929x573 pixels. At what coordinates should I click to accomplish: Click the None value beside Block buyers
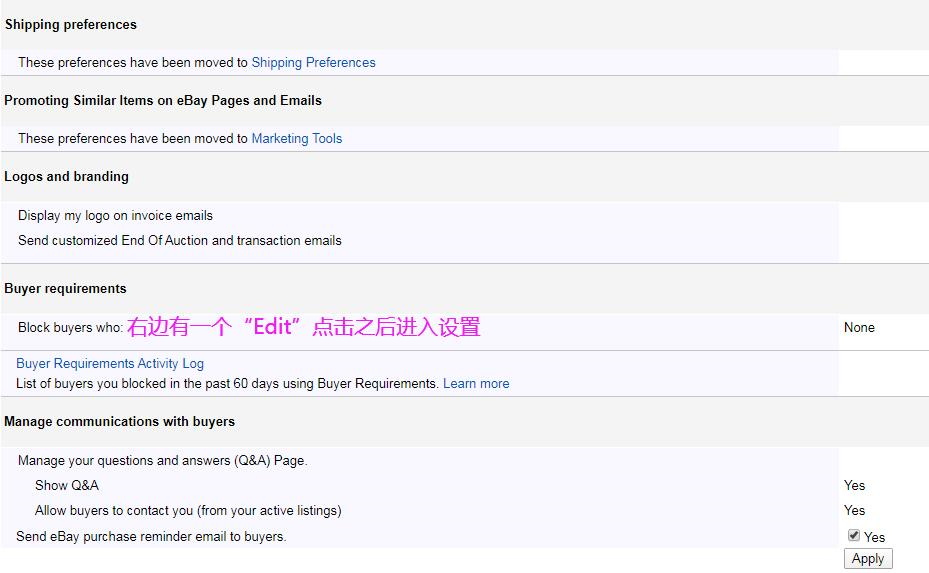[859, 327]
